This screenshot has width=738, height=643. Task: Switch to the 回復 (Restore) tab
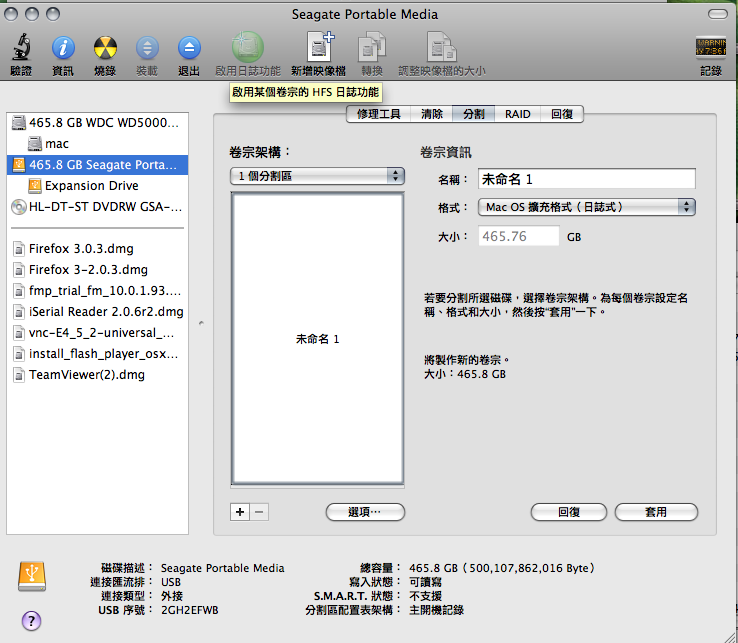point(562,114)
